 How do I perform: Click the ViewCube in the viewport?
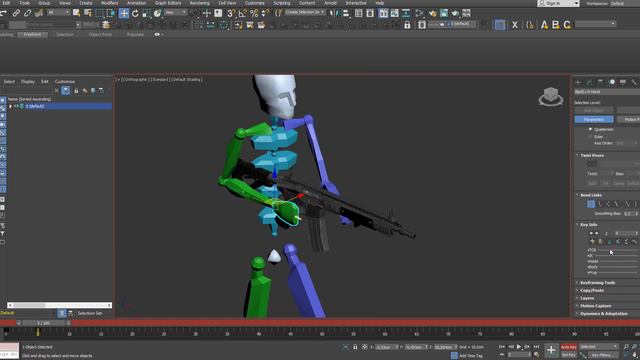[551, 97]
